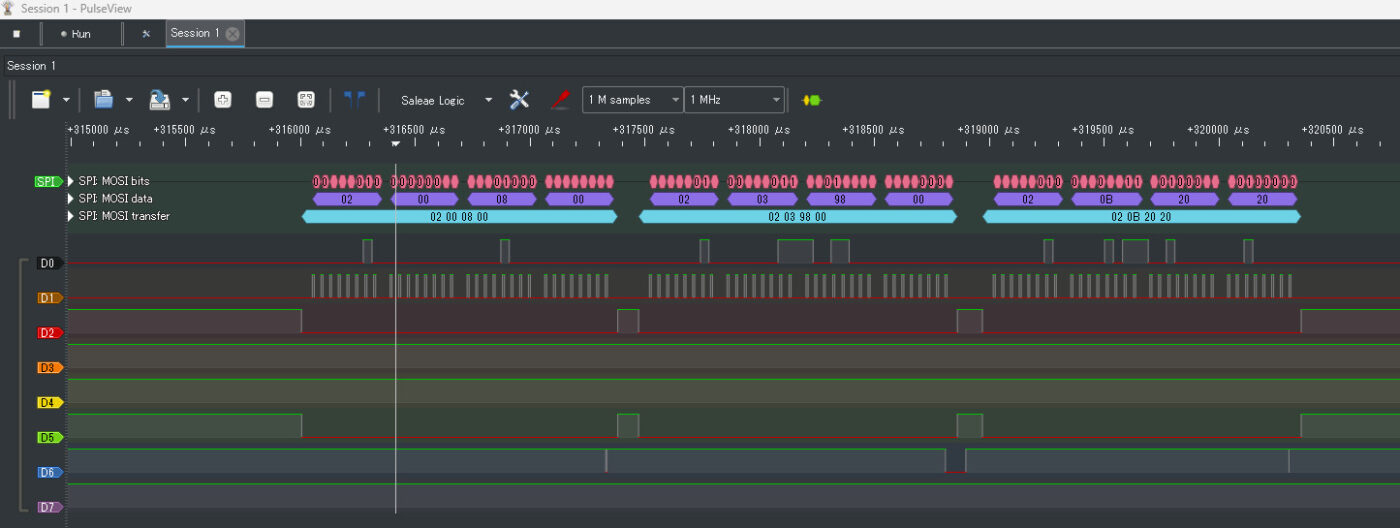Viewport: 1400px width, 528px height.
Task: Click the Session 1 dock title
Action: pos(32,66)
